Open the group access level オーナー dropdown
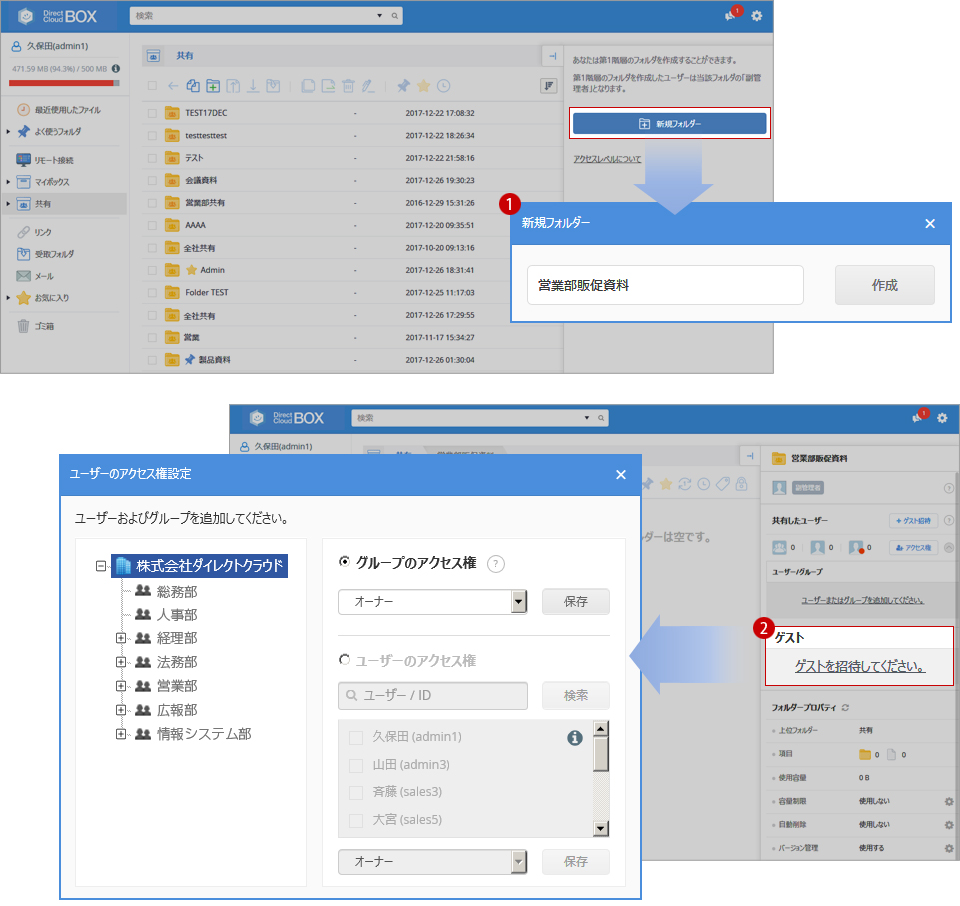Image resolution: width=960 pixels, height=906 pixels. pos(518,602)
